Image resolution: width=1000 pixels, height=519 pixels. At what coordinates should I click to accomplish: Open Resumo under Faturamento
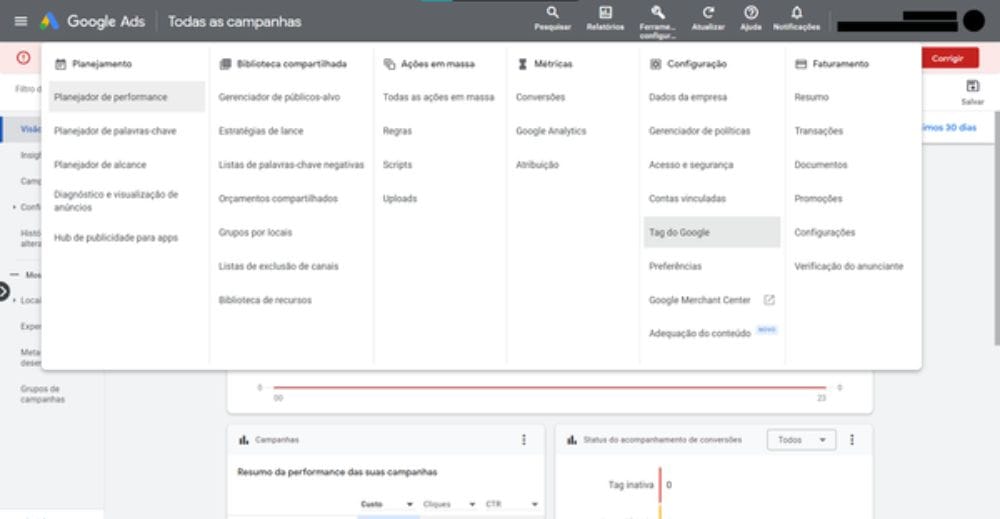tap(811, 97)
